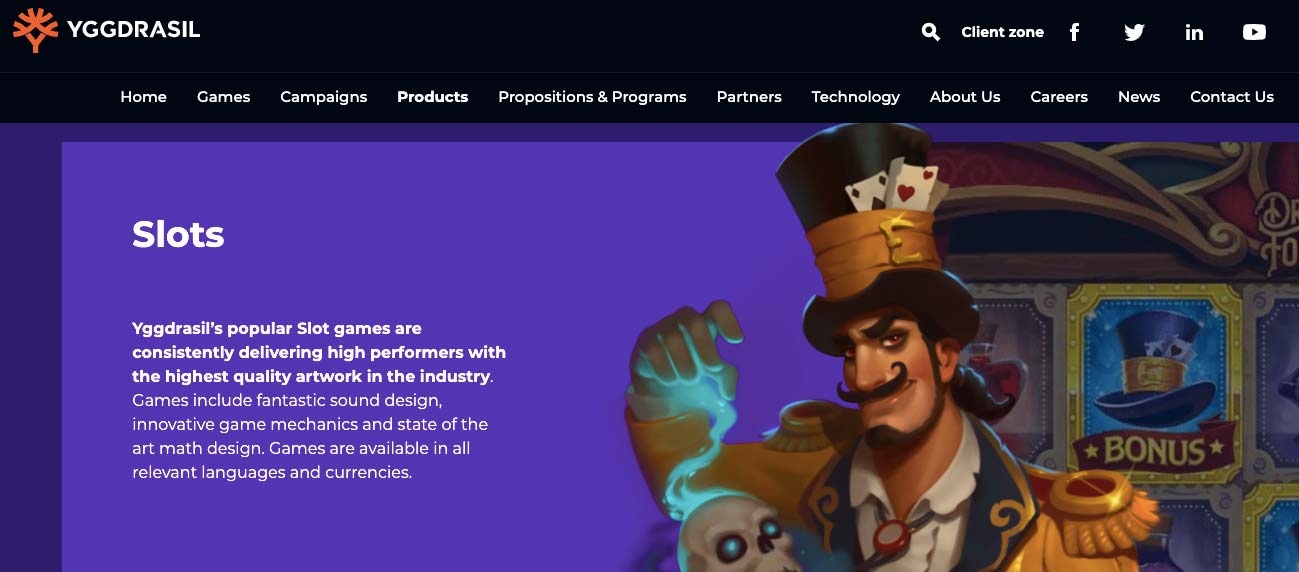
Task: Navigate to Partners
Action: [749, 97]
